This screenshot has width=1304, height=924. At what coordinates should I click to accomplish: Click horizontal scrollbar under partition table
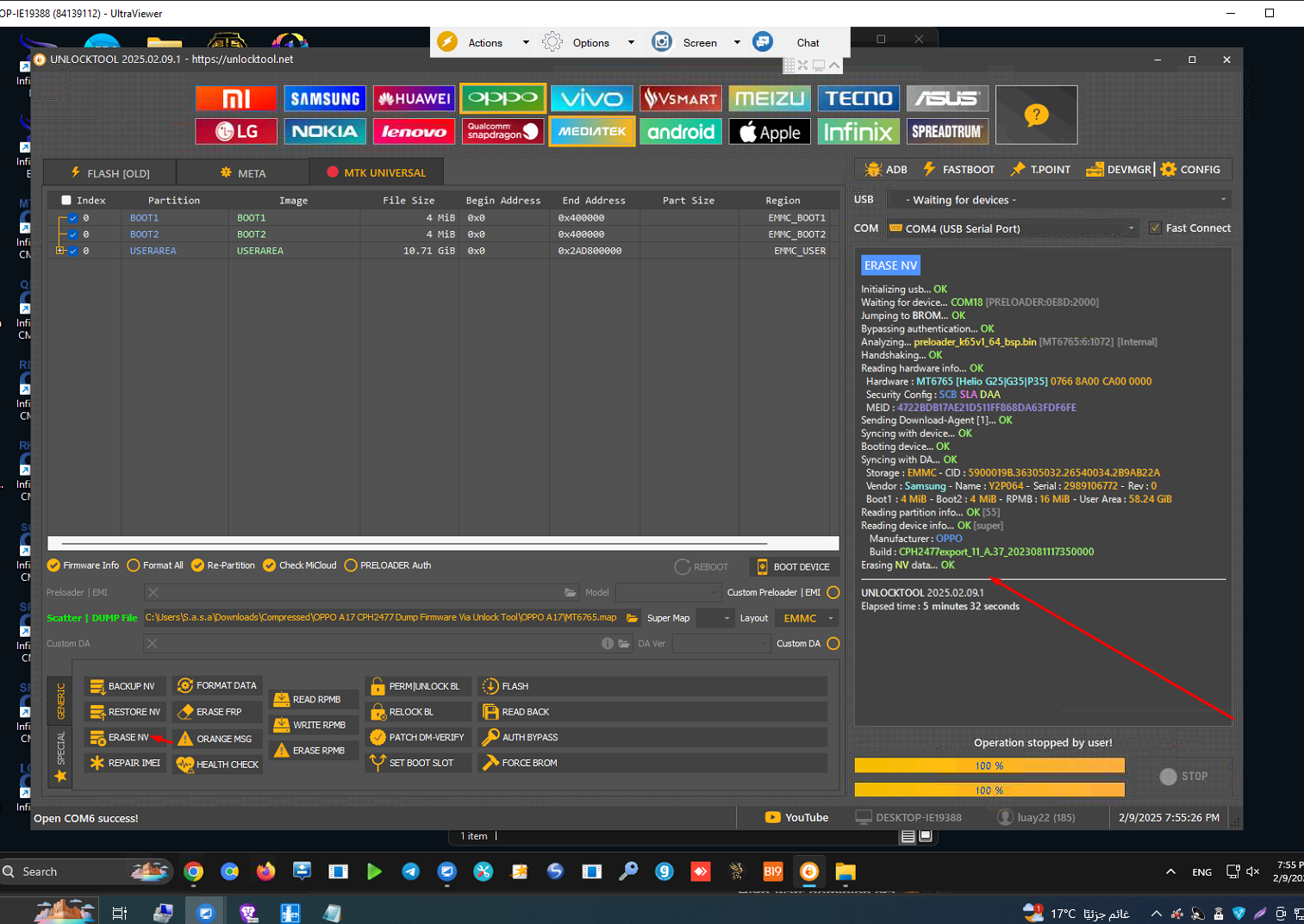[x=443, y=544]
